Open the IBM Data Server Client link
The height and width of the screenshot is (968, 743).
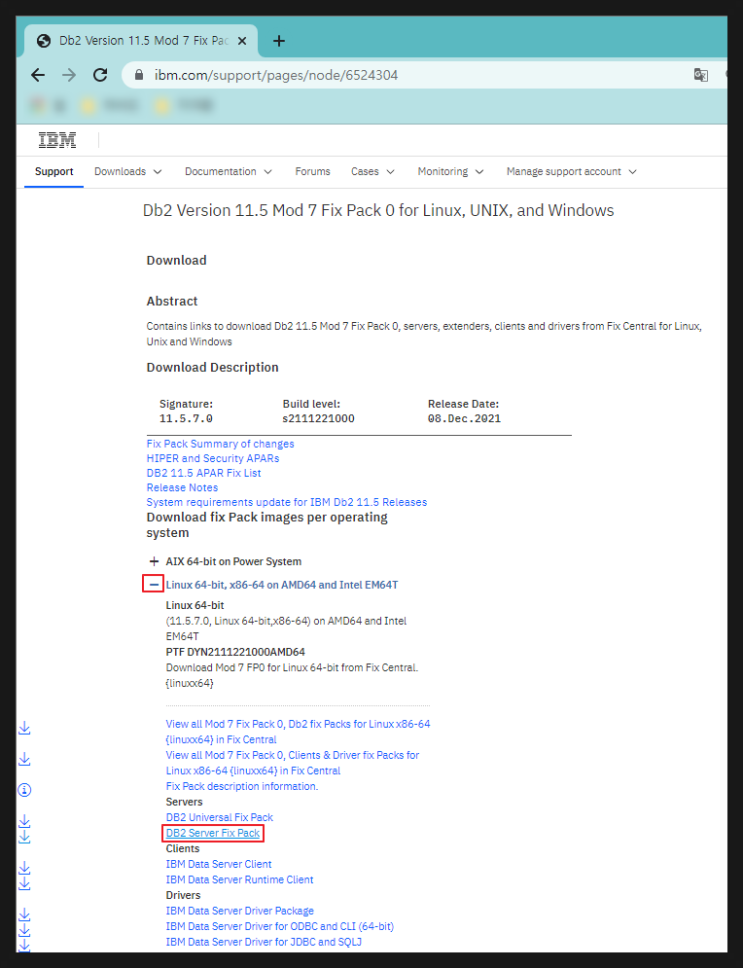218,864
